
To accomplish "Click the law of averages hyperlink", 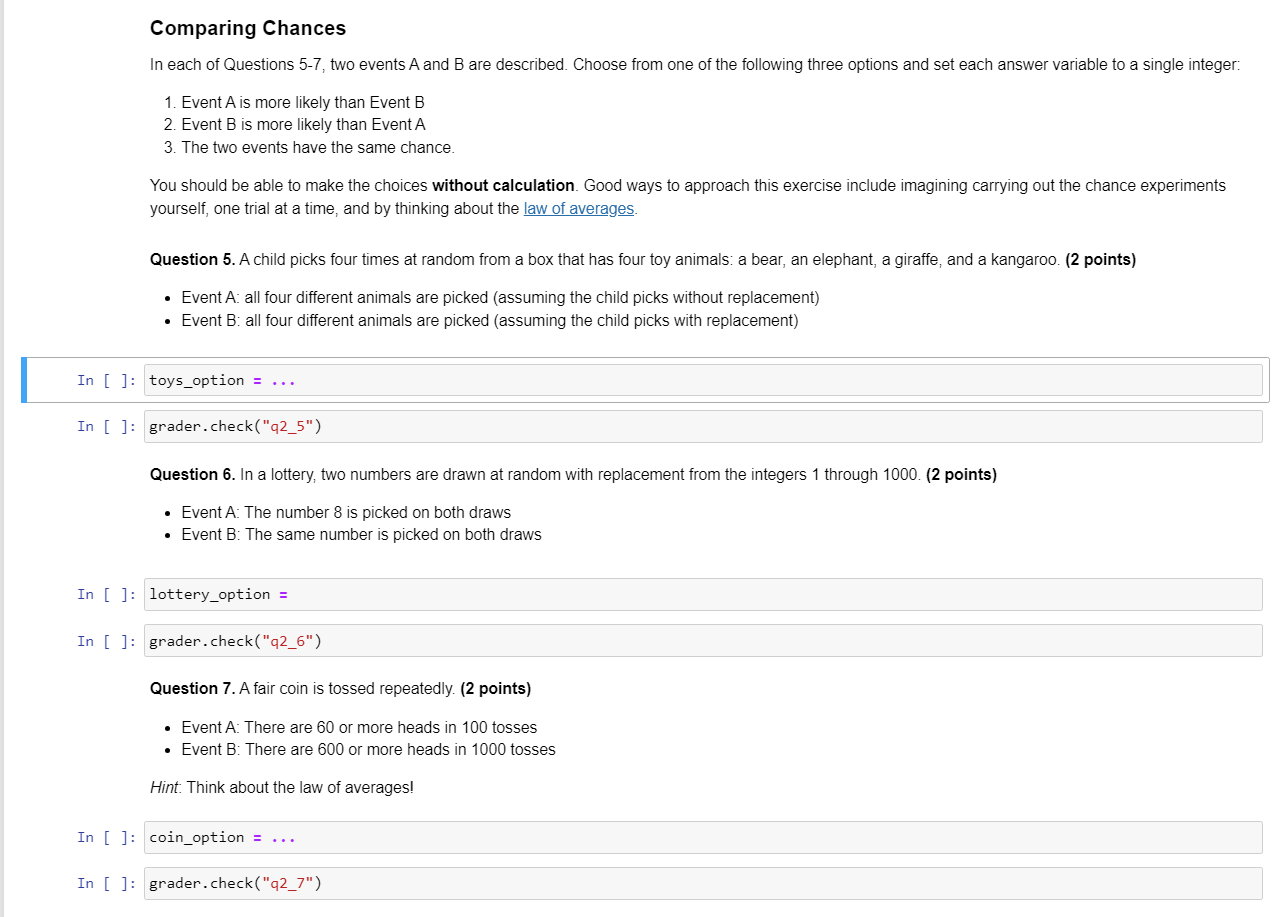I will [578, 208].
